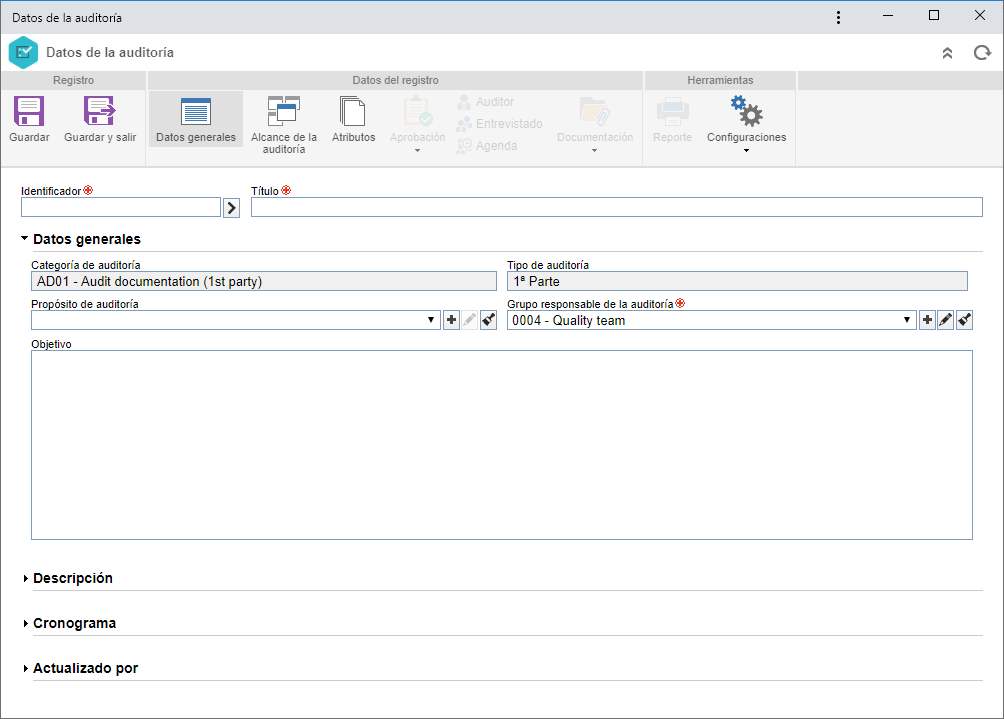Clear the Propósito de auditoría field
The width and height of the screenshot is (1004, 719).
[x=489, y=320]
